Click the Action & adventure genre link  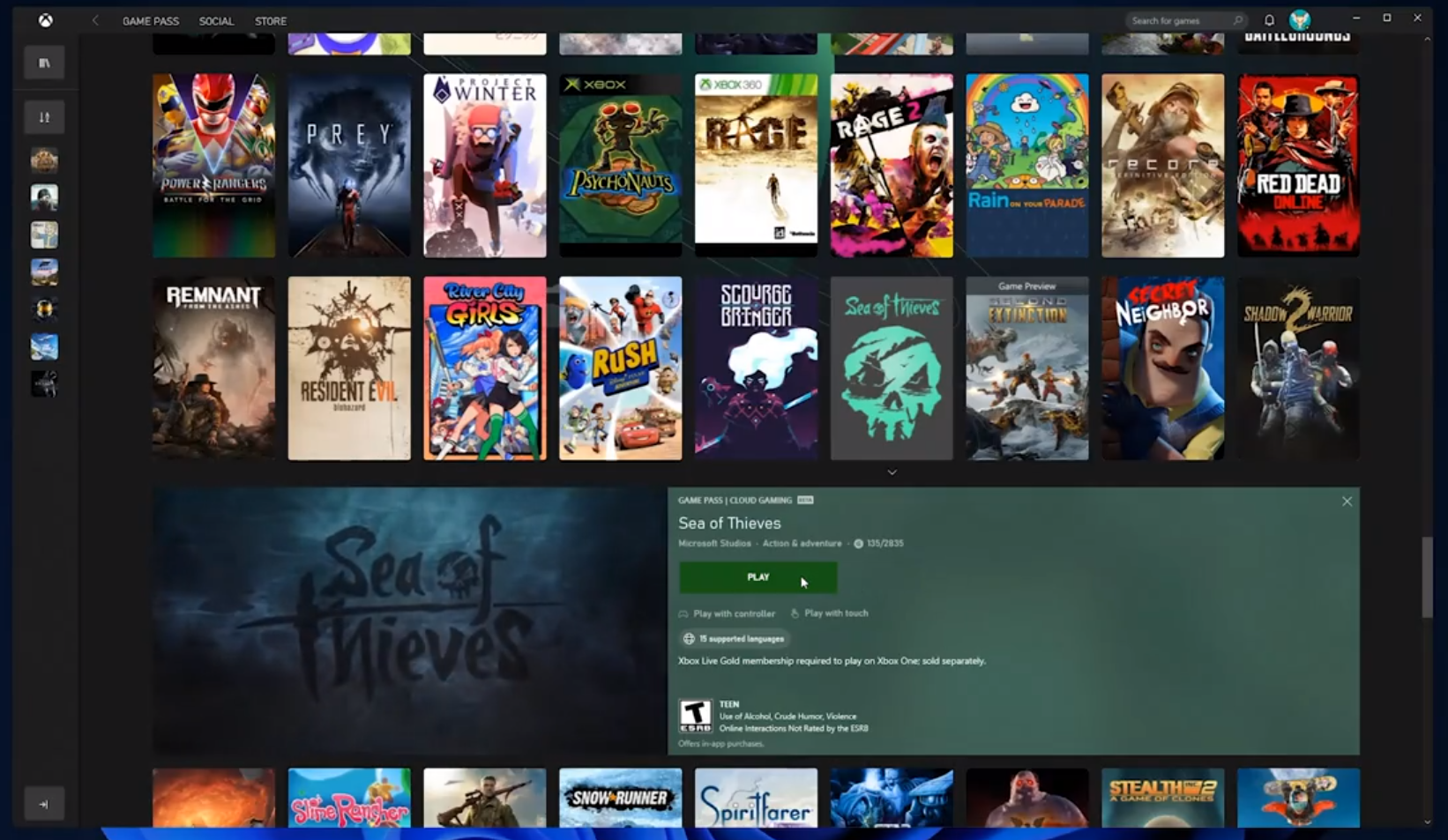point(802,544)
